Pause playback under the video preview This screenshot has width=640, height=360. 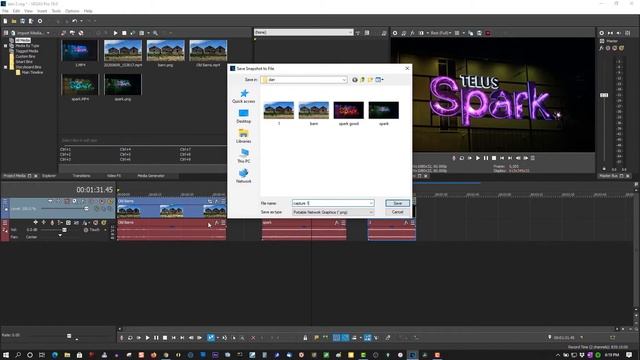486,158
